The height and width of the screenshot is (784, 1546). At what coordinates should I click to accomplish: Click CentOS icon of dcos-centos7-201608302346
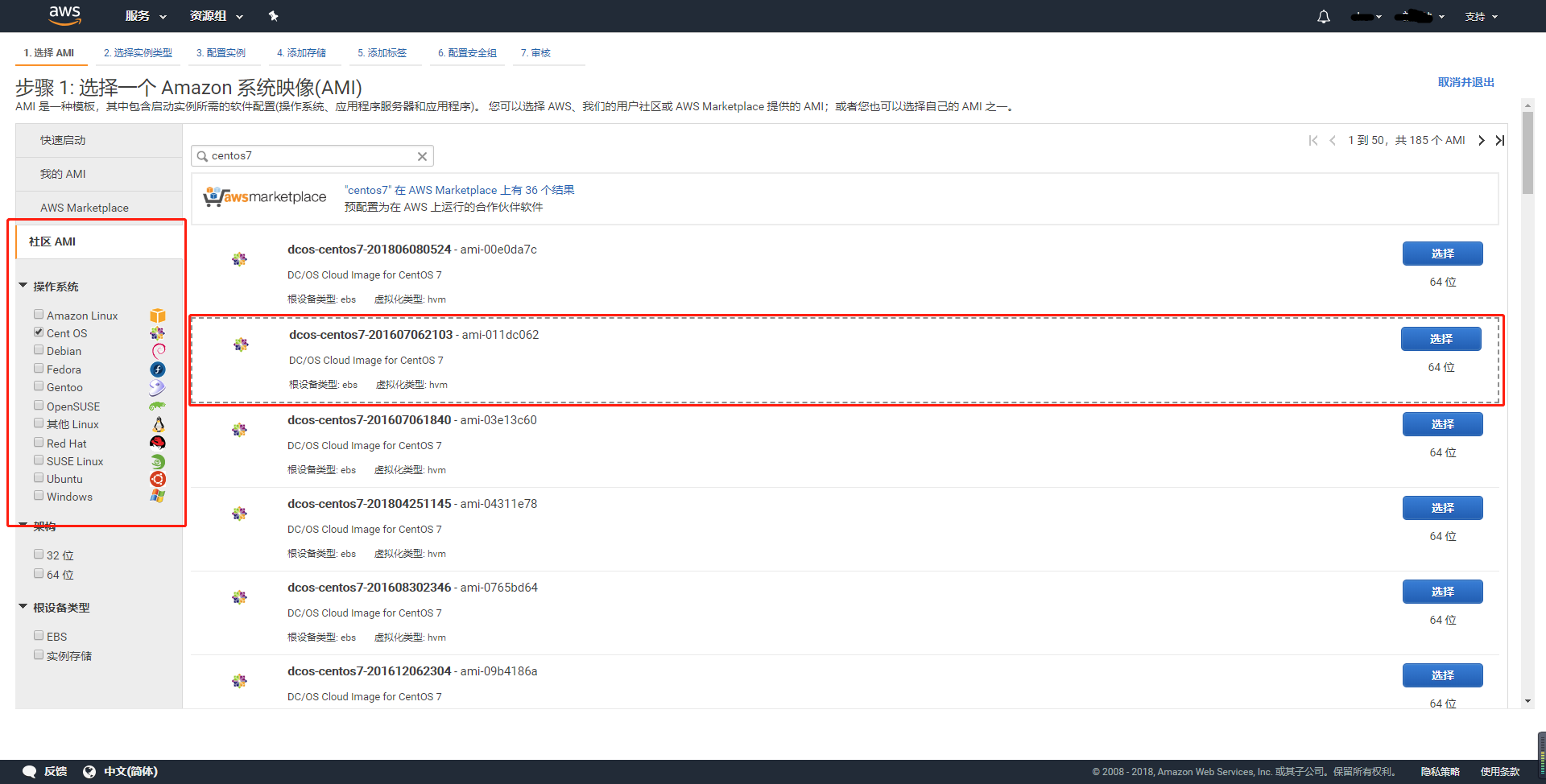point(239,597)
